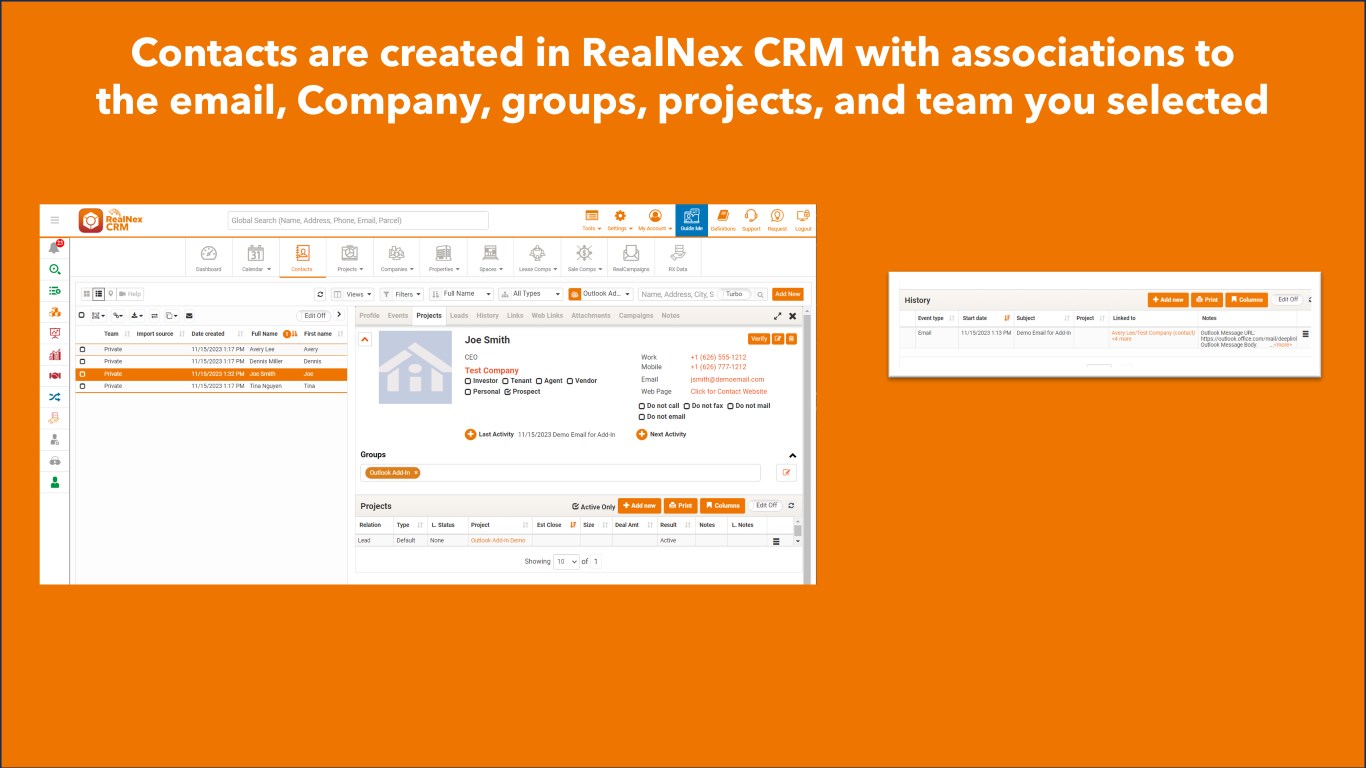Switch to list view icon
Viewport: 1366px width, 768px height.
[x=99, y=294]
